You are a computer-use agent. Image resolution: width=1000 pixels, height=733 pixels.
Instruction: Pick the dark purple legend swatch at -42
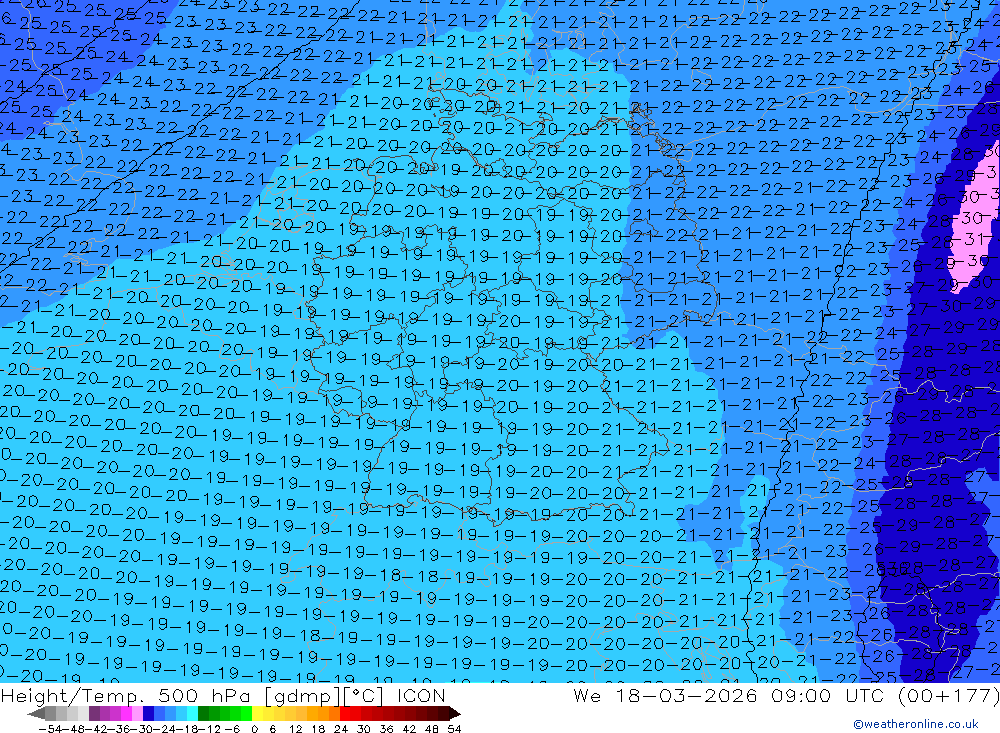pyautogui.click(x=94, y=713)
